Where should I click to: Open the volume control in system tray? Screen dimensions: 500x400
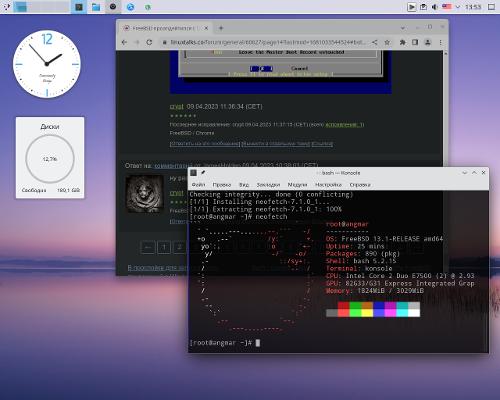pos(435,7)
